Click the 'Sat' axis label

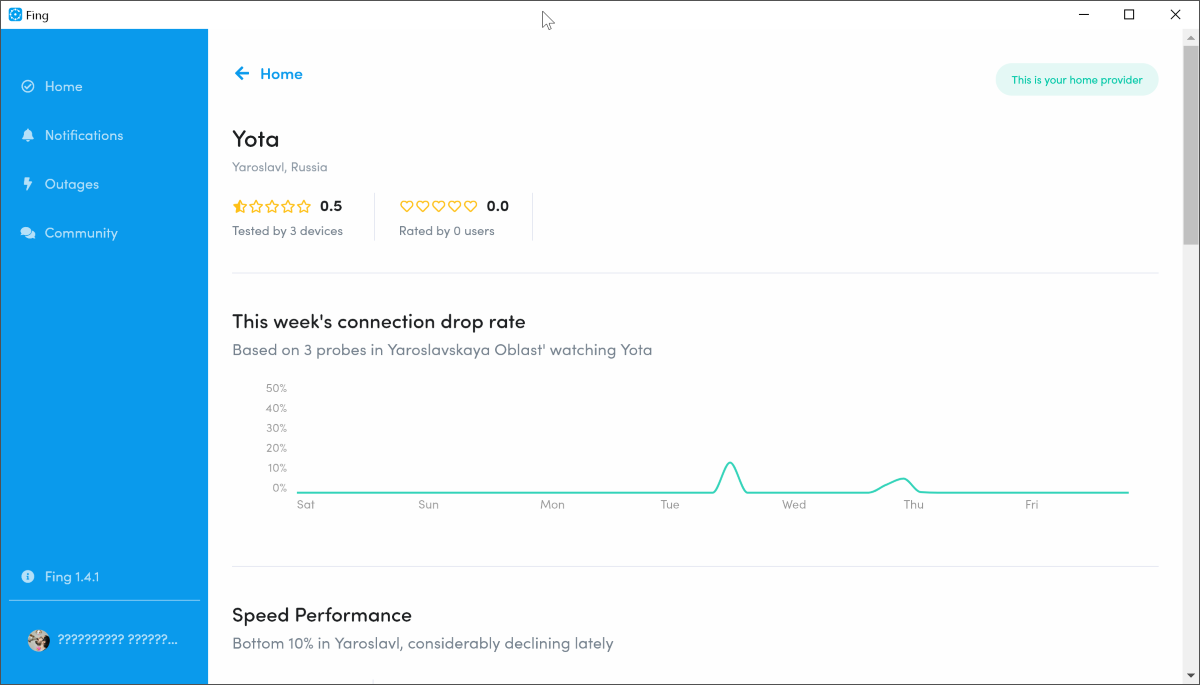306,505
